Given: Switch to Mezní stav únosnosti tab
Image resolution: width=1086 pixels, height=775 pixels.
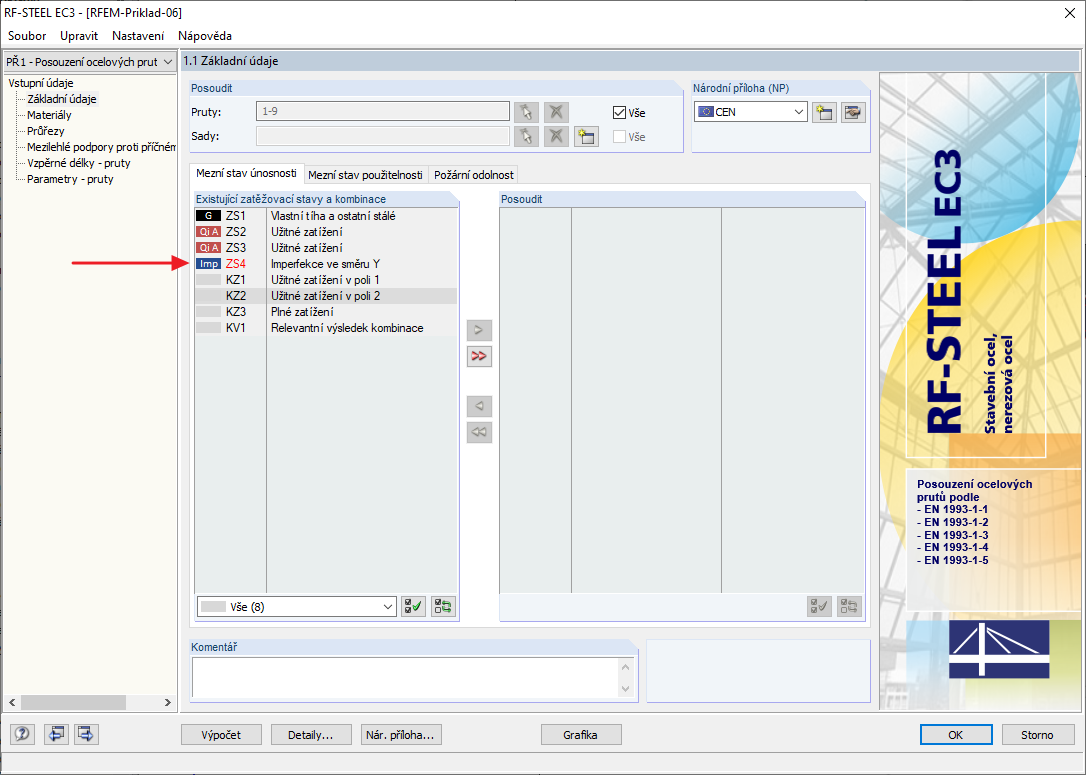Looking at the screenshot, I should coord(247,173).
